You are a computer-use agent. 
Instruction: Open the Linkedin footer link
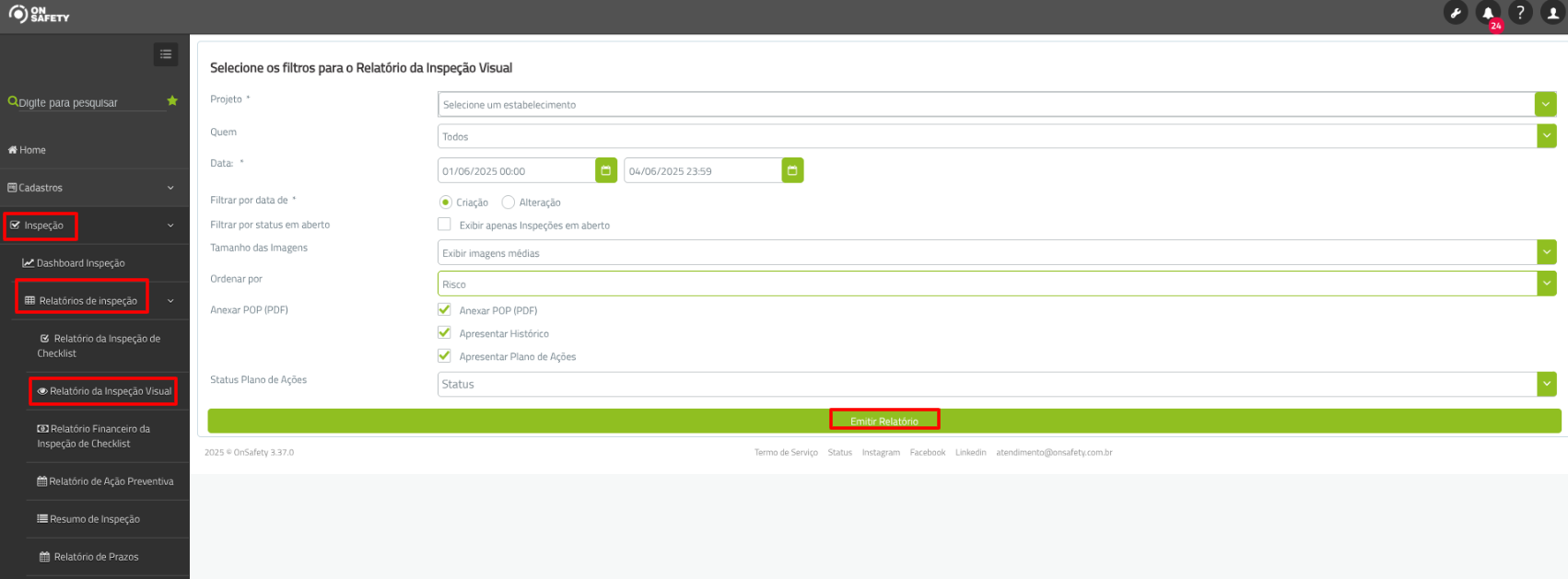[x=970, y=452]
